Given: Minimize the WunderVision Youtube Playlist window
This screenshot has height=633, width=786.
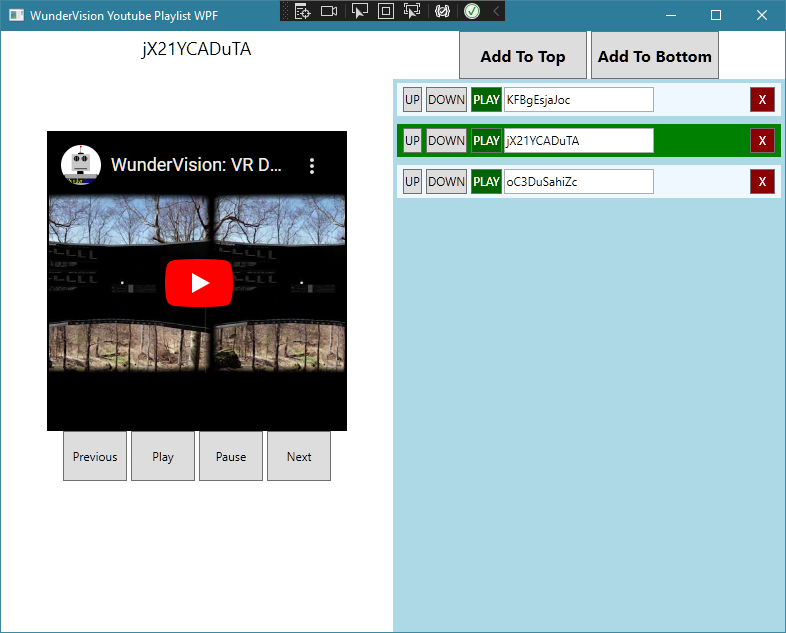Looking at the screenshot, I should (671, 15).
